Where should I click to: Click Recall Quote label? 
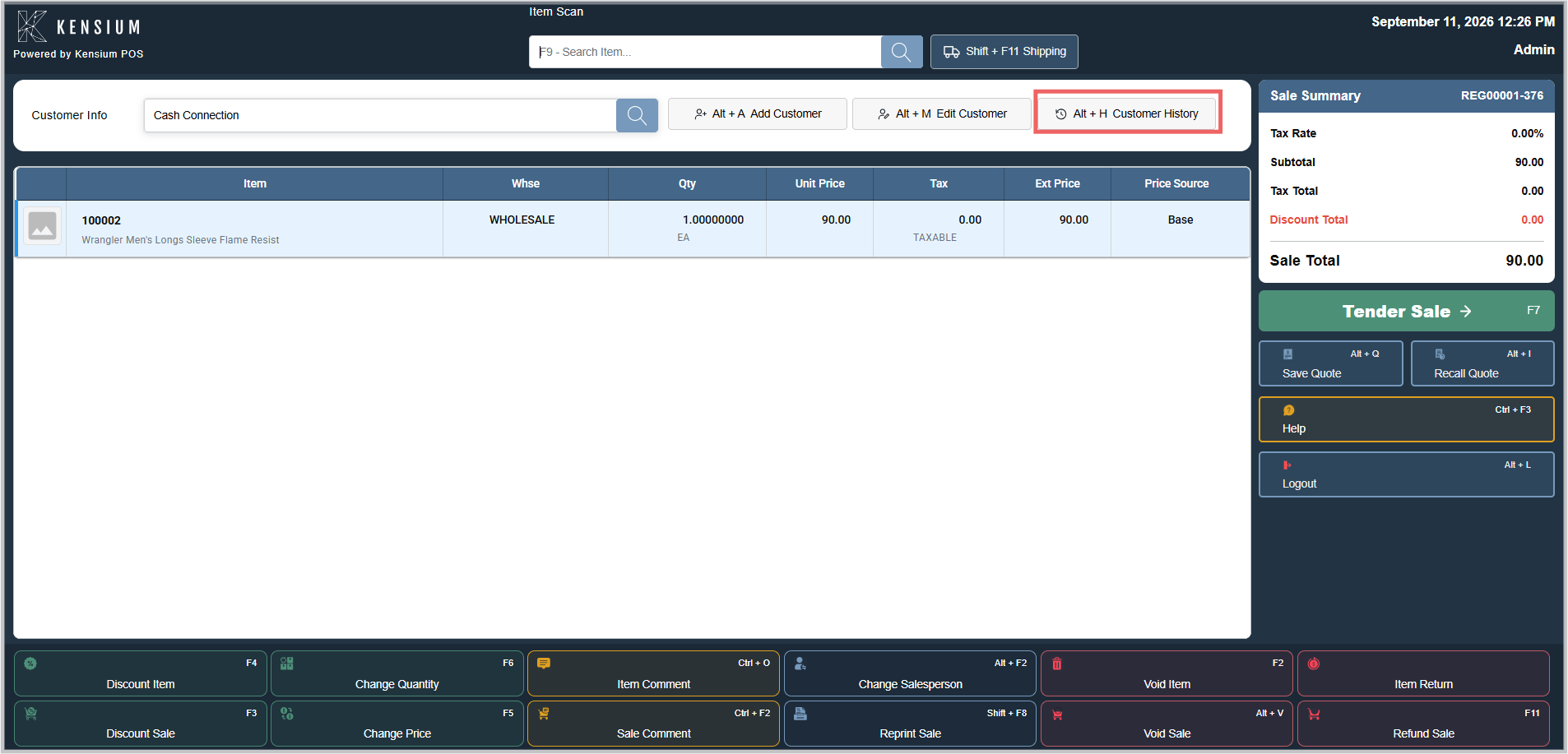(1466, 373)
